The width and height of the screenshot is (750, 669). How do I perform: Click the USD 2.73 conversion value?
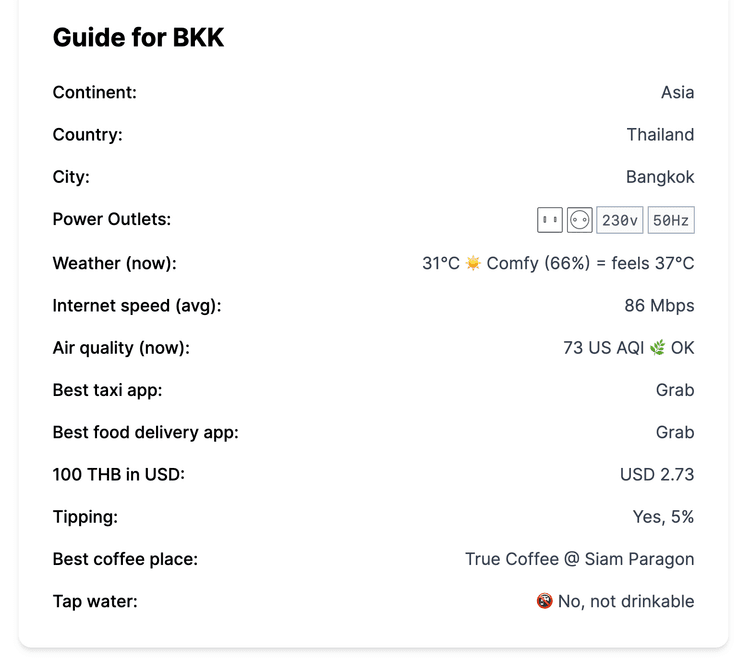pos(657,475)
